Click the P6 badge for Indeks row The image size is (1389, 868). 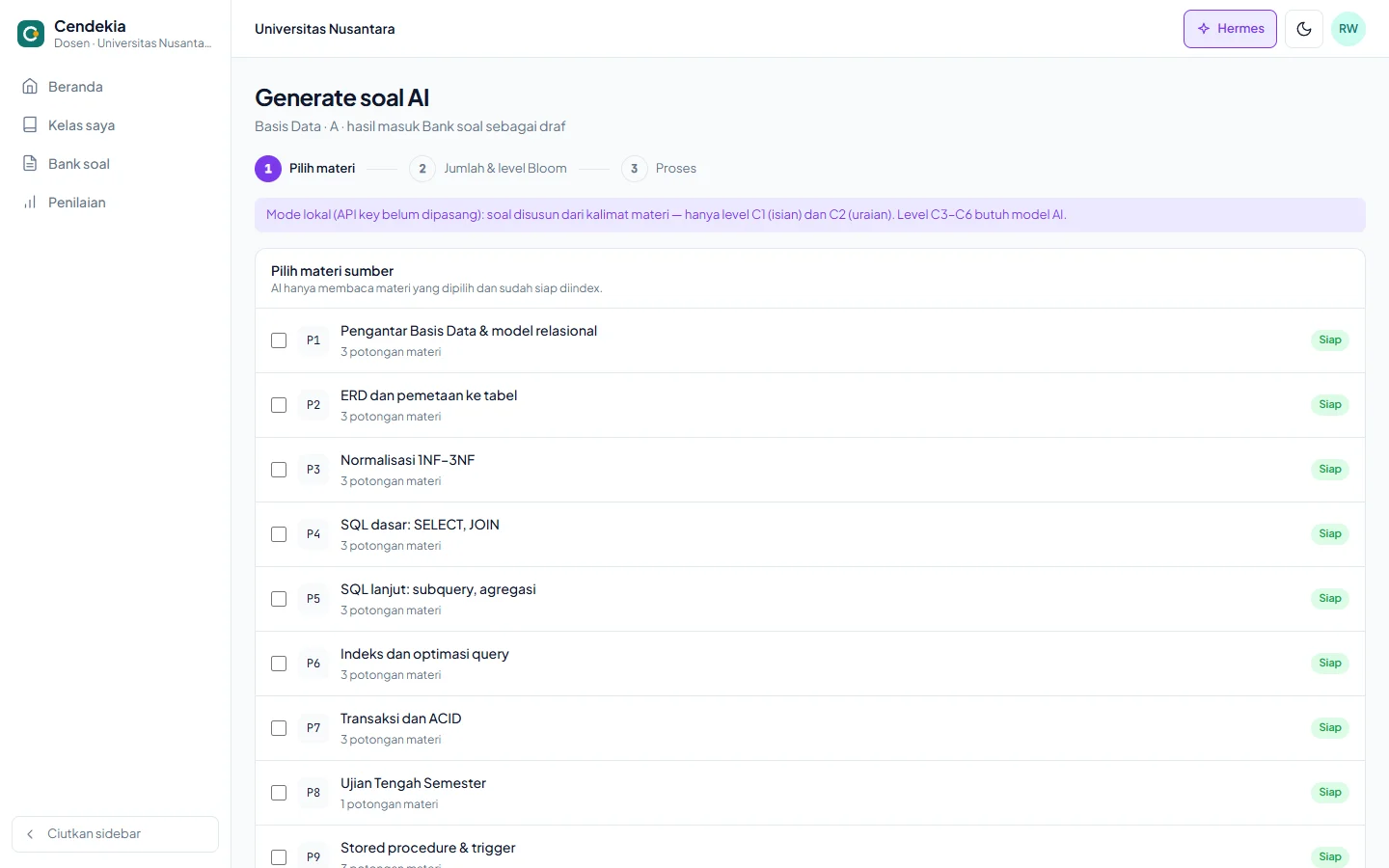pos(313,664)
